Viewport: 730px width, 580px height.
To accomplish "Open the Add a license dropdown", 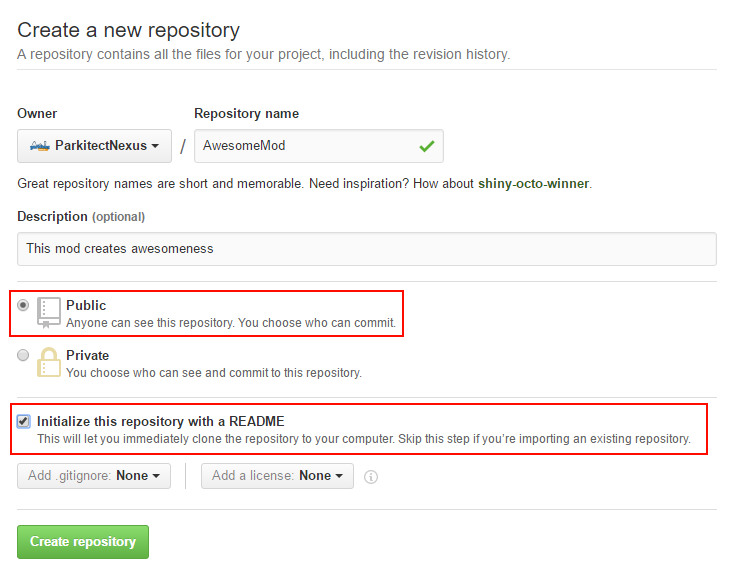I will coord(277,475).
